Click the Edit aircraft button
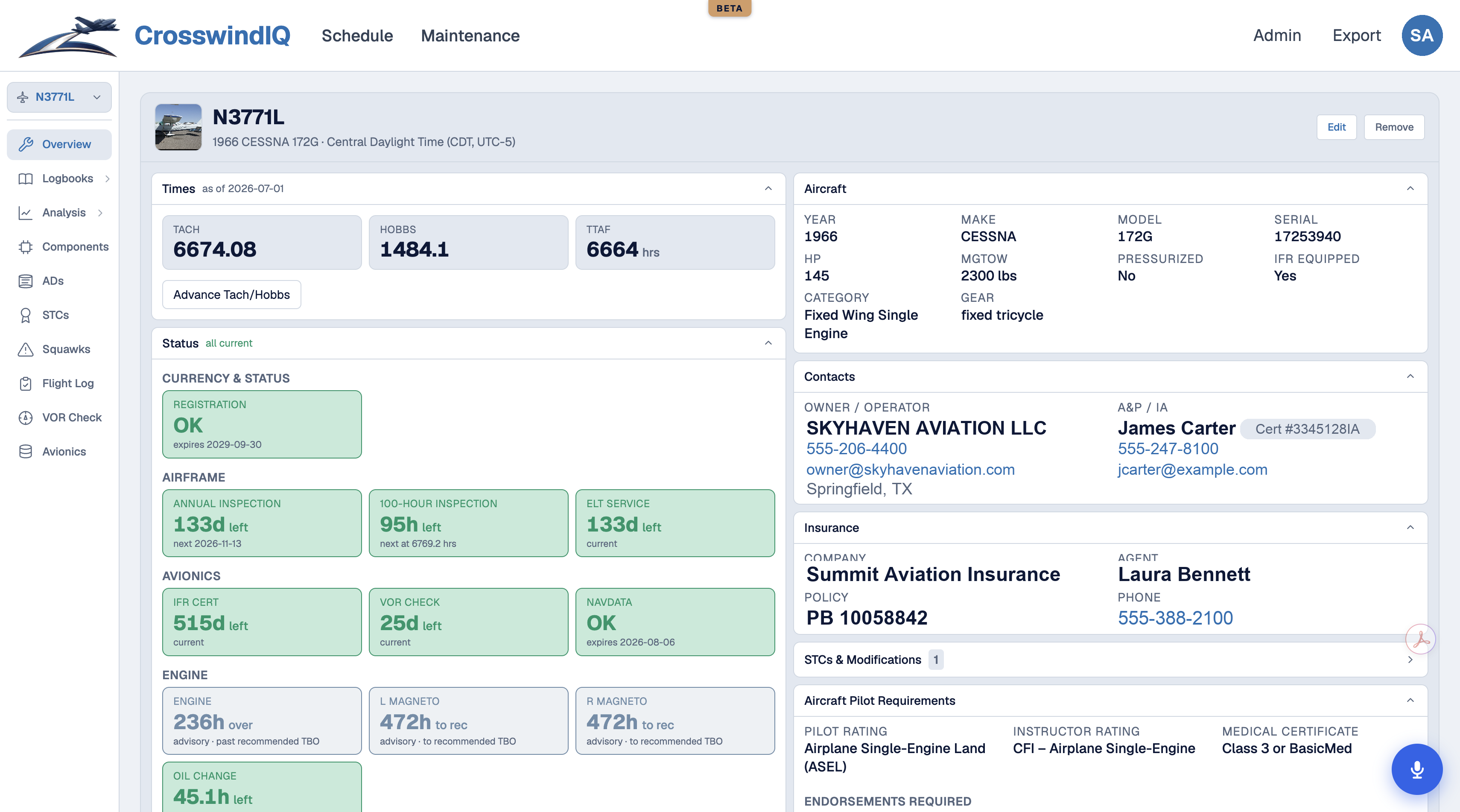 [1336, 127]
